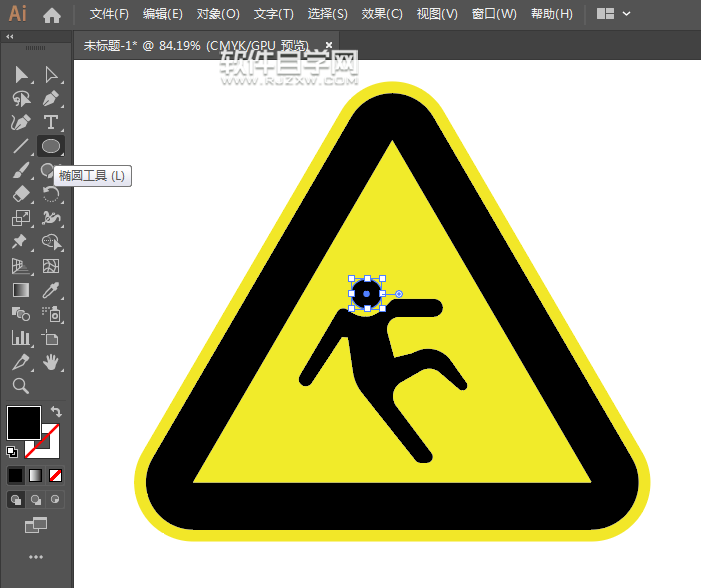
Task: Select the Zoom magnifier tool
Action: tap(21, 386)
